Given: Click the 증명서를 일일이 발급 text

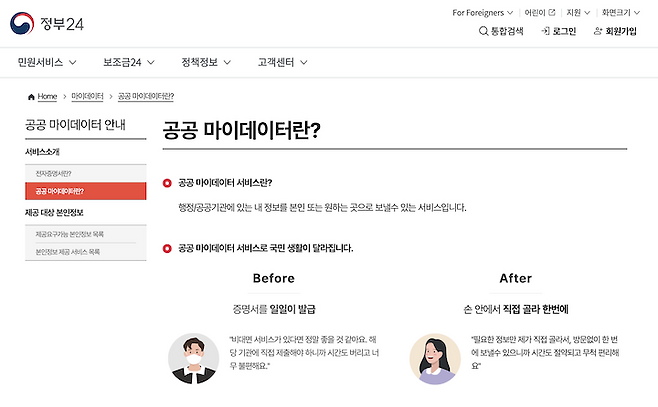Looking at the screenshot, I should (x=274, y=309).
